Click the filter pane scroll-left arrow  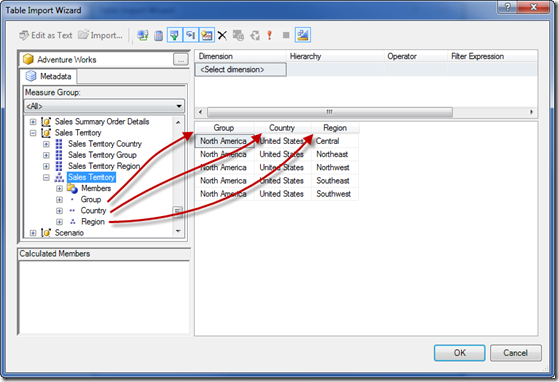tap(200, 112)
